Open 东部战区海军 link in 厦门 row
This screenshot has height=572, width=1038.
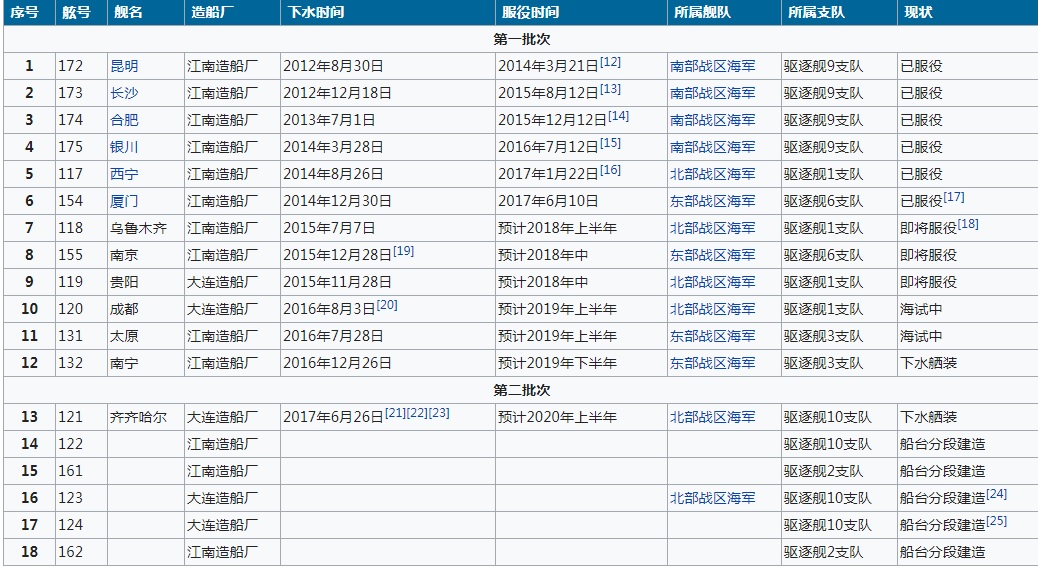click(x=712, y=201)
